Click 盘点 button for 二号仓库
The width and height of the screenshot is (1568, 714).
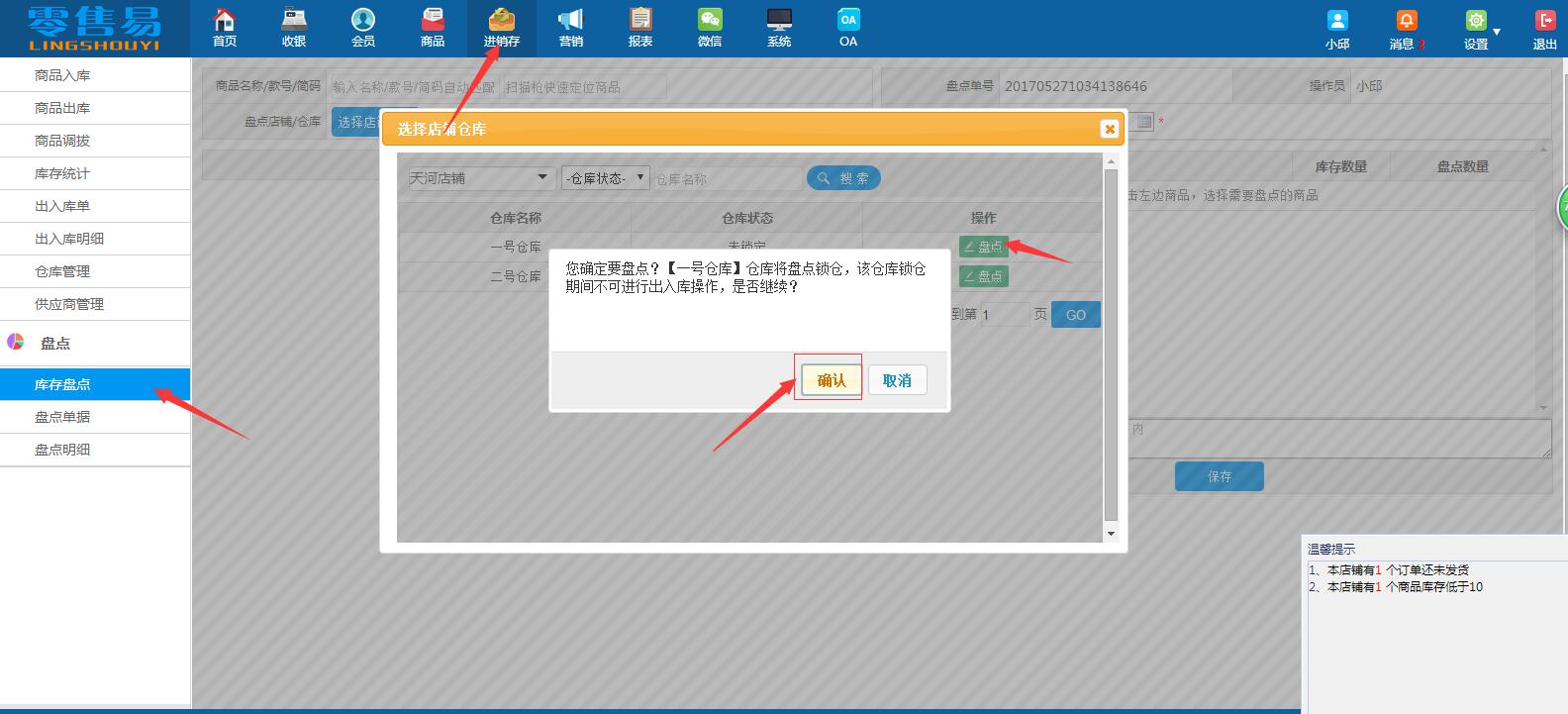pyautogui.click(x=983, y=276)
